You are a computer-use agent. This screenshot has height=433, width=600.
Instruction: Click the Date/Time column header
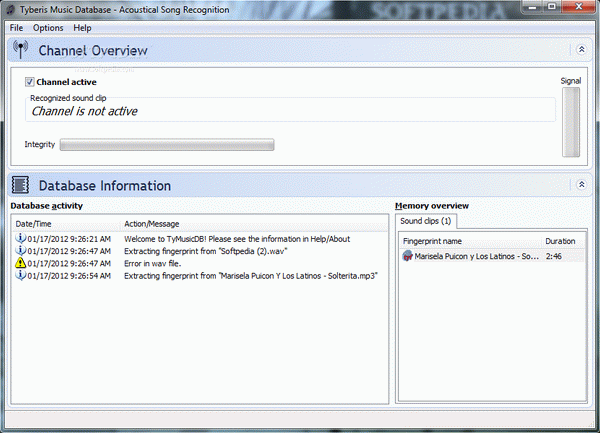(x=66, y=224)
